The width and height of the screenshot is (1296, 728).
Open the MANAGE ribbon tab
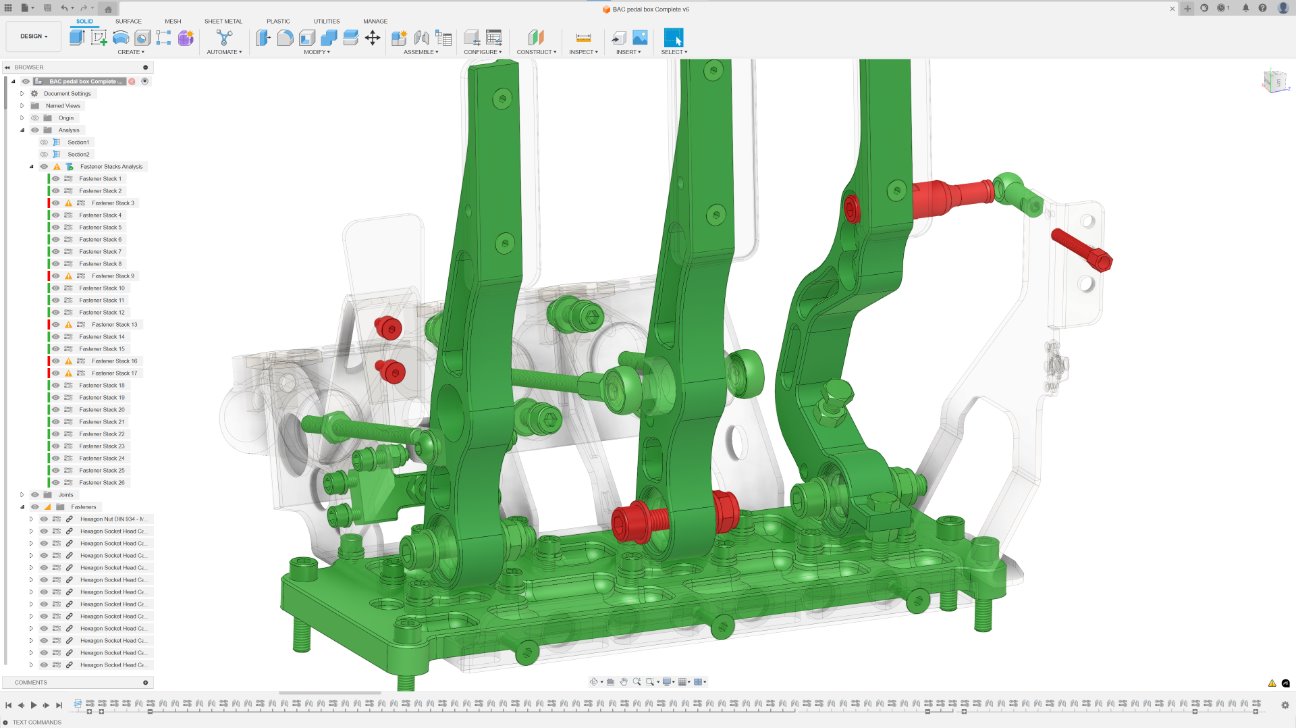(x=375, y=20)
